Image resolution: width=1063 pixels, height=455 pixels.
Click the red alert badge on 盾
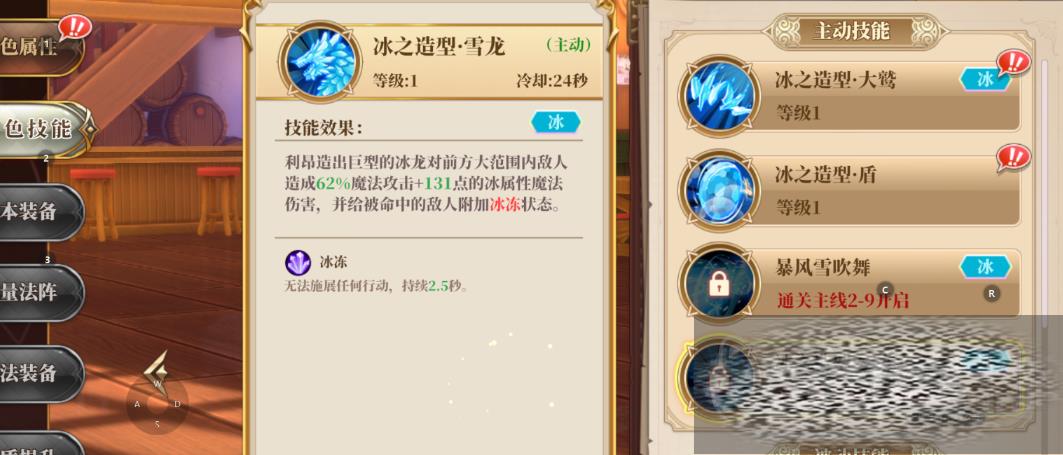(x=1014, y=157)
